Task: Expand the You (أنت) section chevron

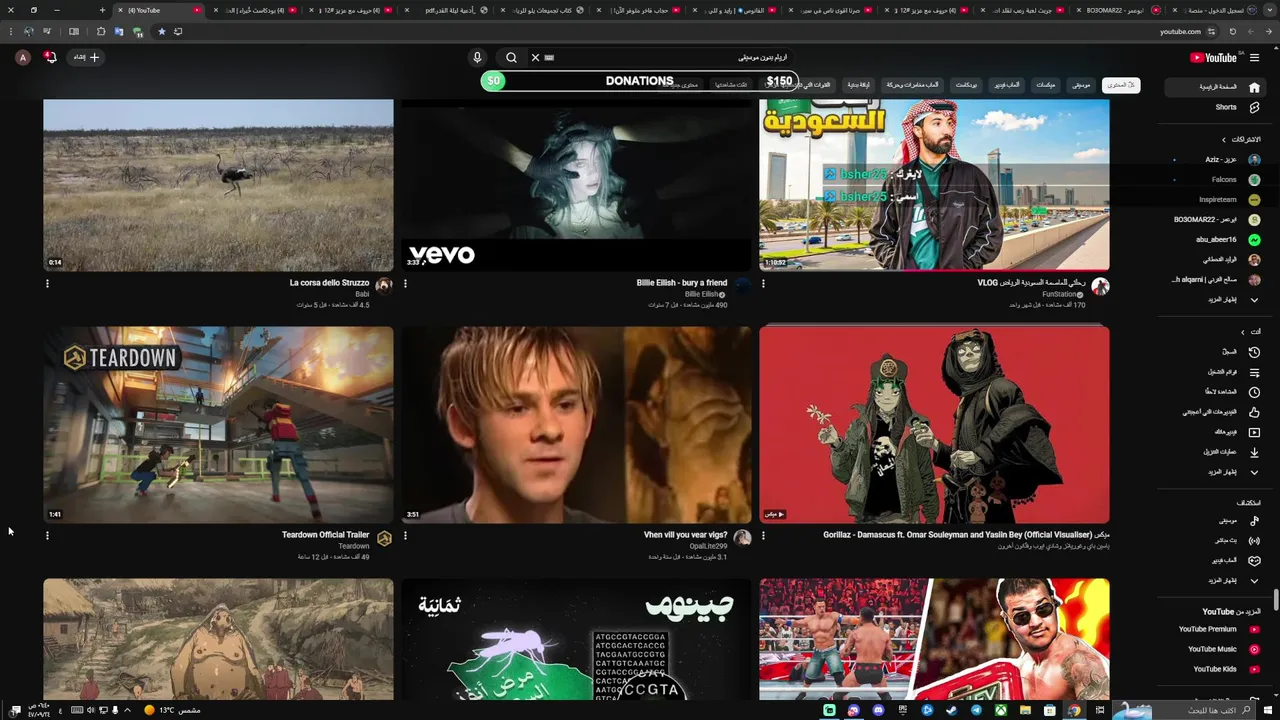Action: pos(1242,332)
